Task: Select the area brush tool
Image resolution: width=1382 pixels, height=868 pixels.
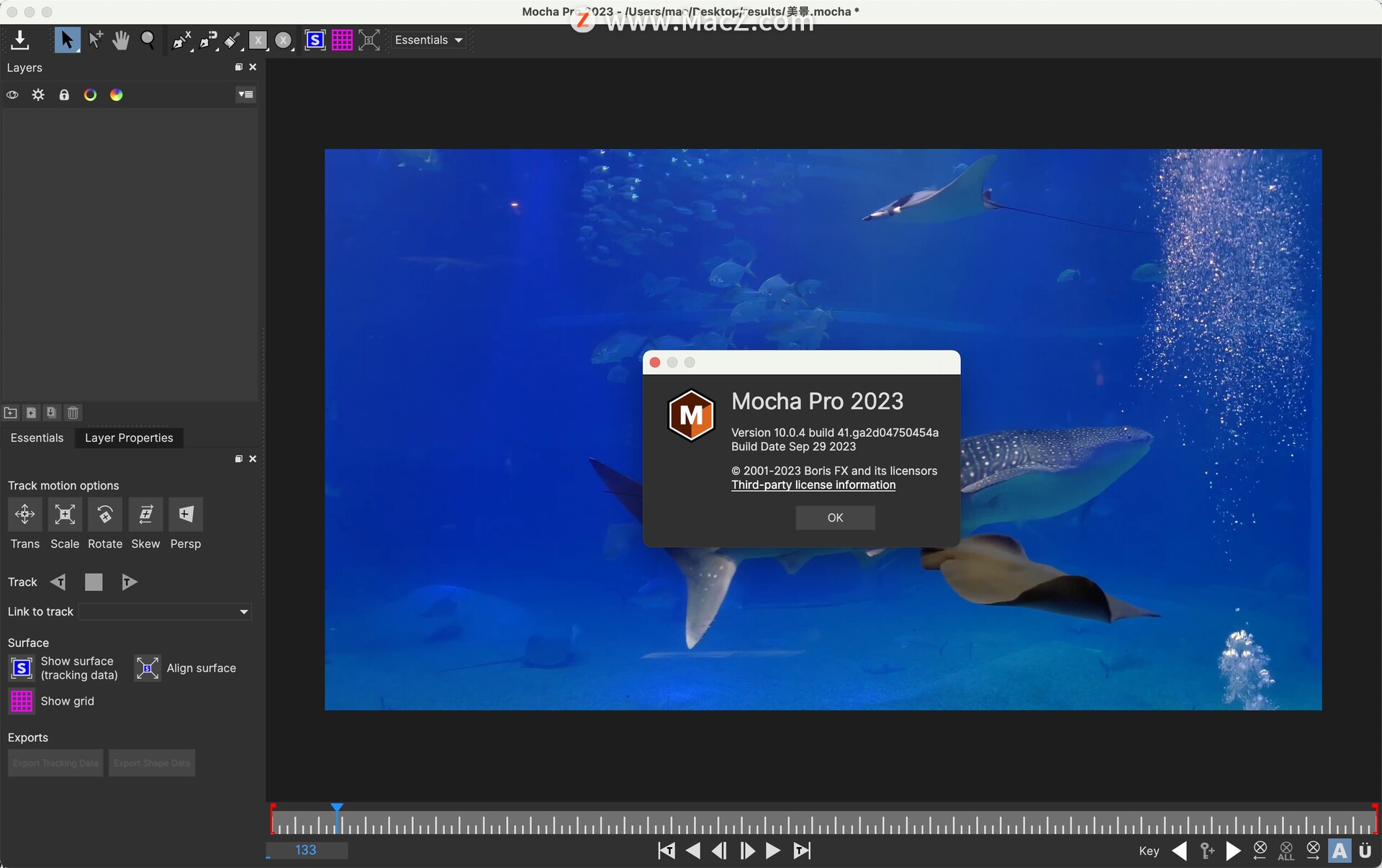Action: [x=232, y=40]
